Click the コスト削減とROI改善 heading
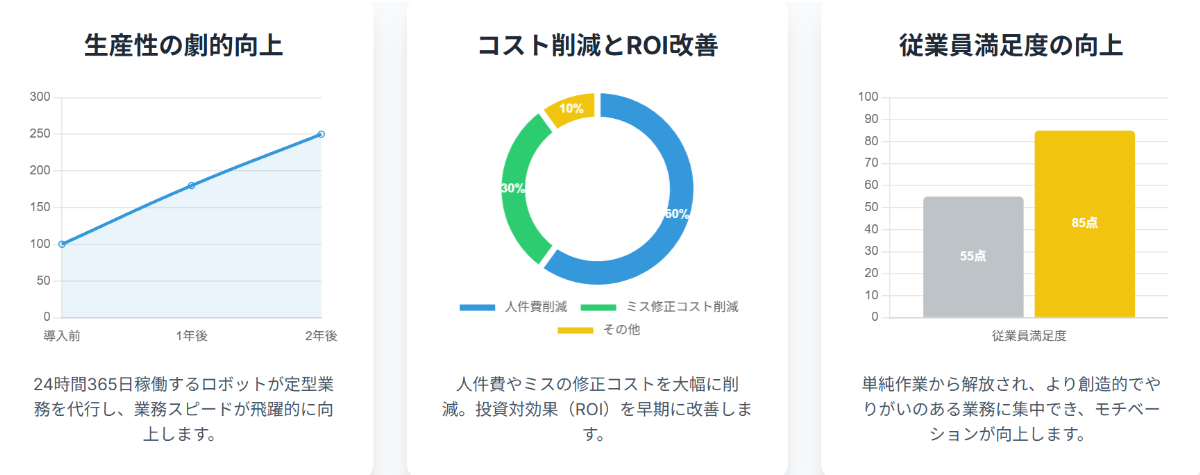Viewport: 1200px width, 475px height. point(597,46)
